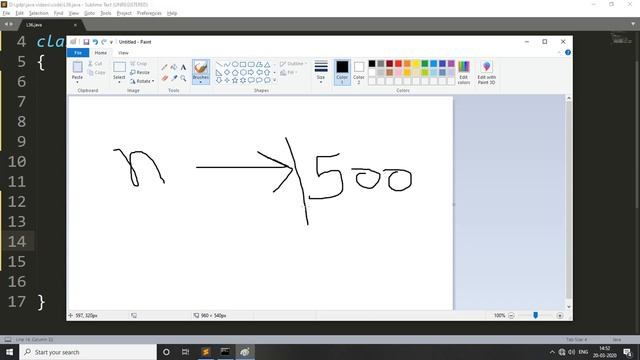Open the Sublime Text tab list dropdown arrow

point(633,24)
